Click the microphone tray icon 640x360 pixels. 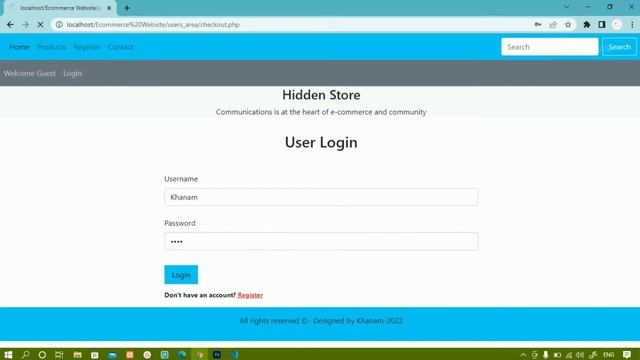coord(546,355)
